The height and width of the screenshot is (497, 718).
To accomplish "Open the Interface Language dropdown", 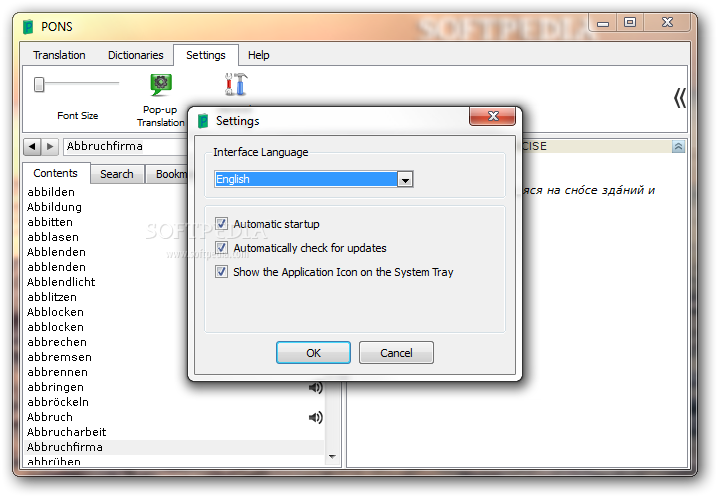I will pos(405,179).
